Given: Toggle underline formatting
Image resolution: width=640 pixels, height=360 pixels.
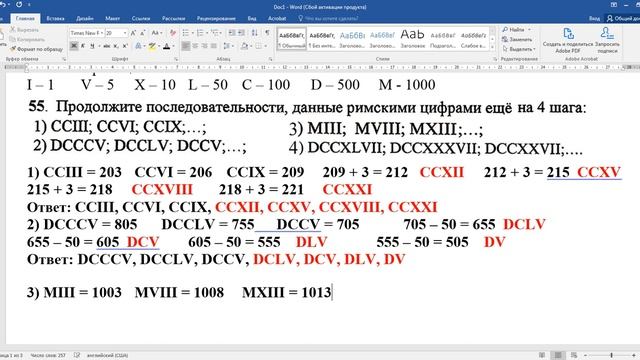Looking at the screenshot, I should [92, 46].
